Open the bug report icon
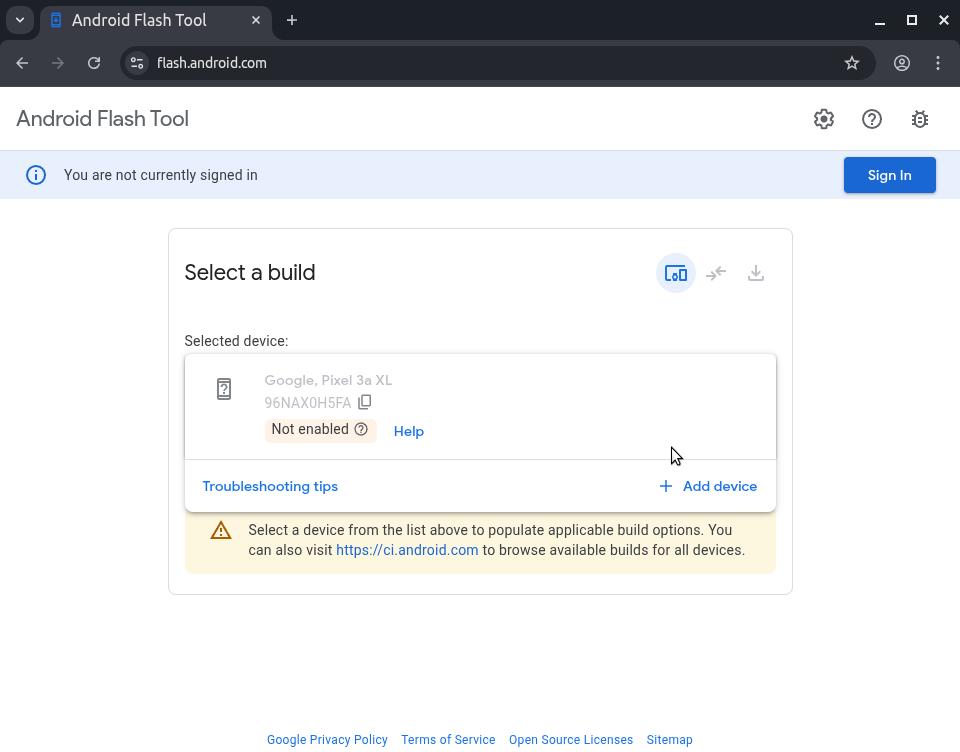Image resolution: width=960 pixels, height=752 pixels. (x=920, y=119)
